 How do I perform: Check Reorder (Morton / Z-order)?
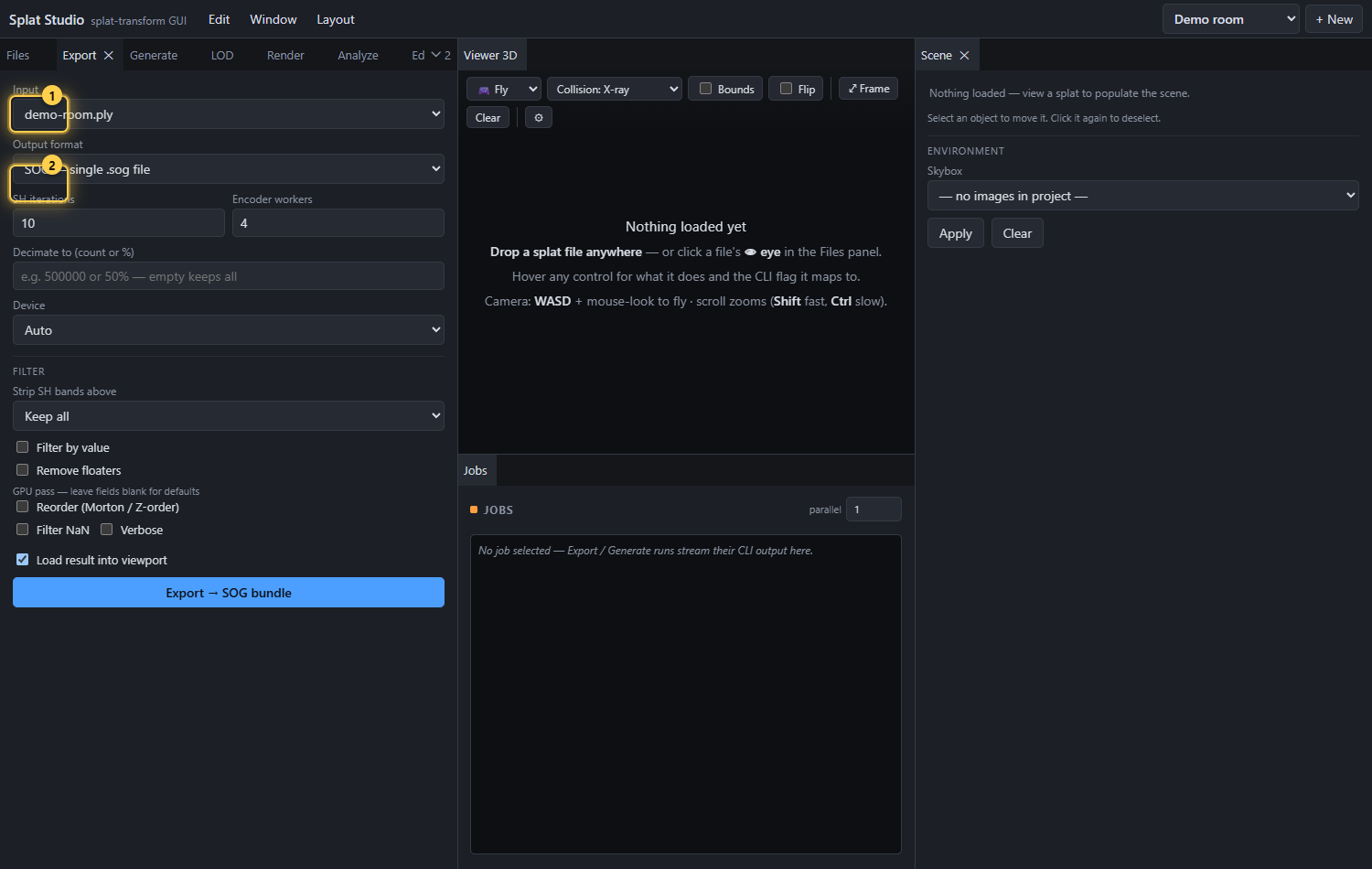click(x=23, y=507)
